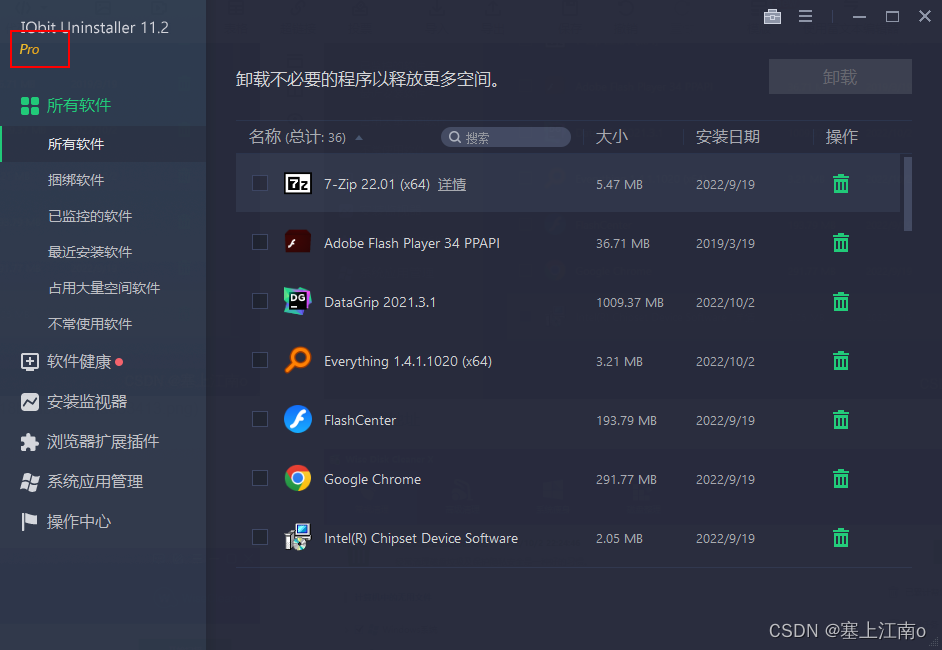Open the 详情 link for 7-Zip
Screen dimensions: 942x650
click(452, 184)
